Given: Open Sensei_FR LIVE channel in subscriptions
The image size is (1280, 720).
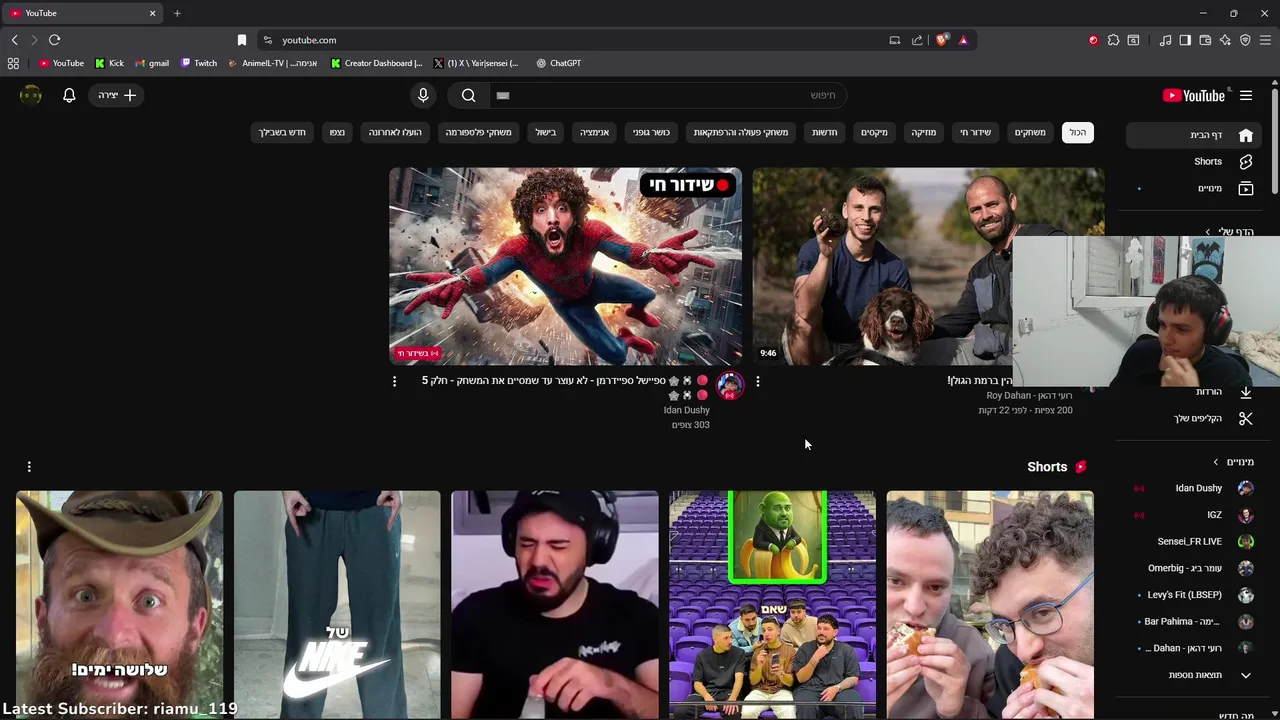Looking at the screenshot, I should [1195, 541].
